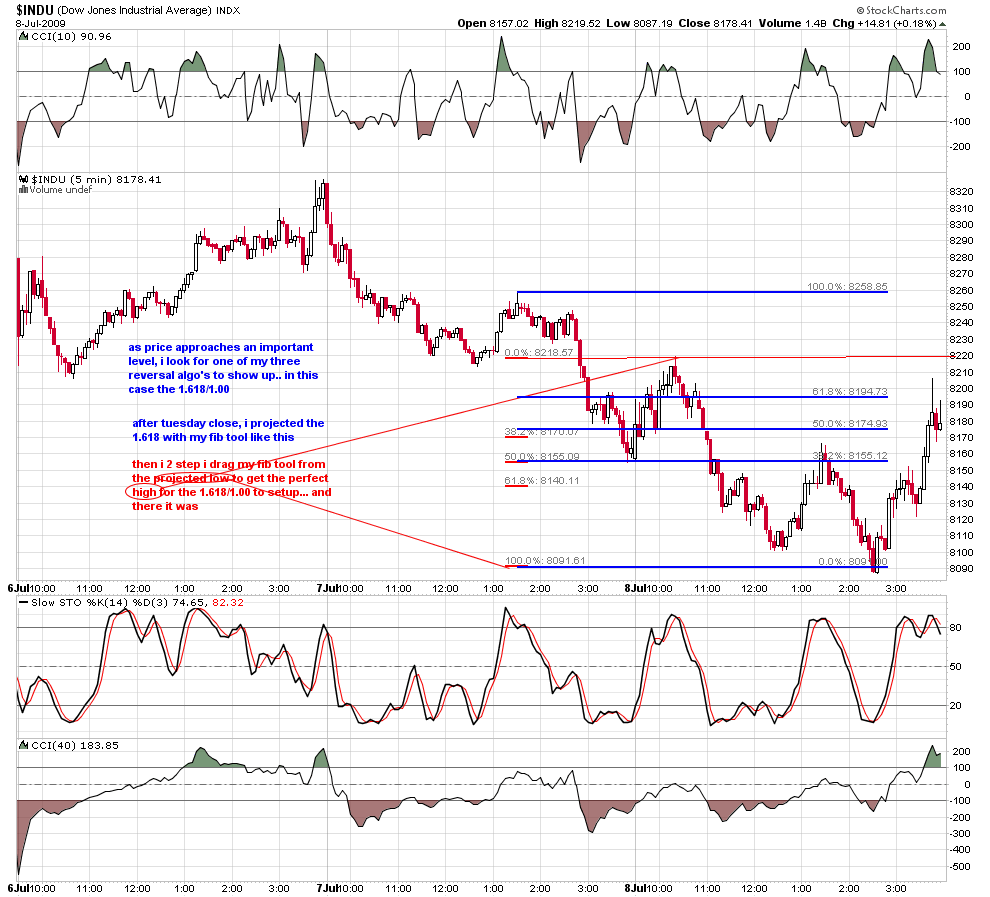Click the Volume undef bar icon
Screen dimensions: 990x897
point(23,189)
